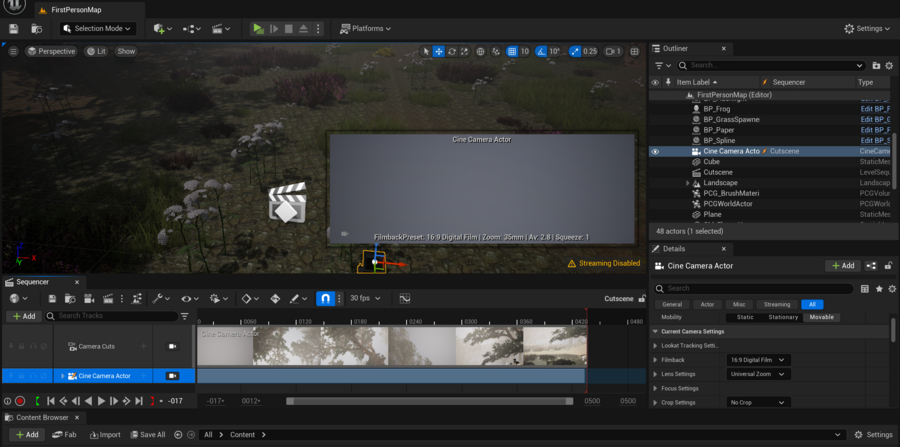Select the All filter in Details

coord(812,305)
